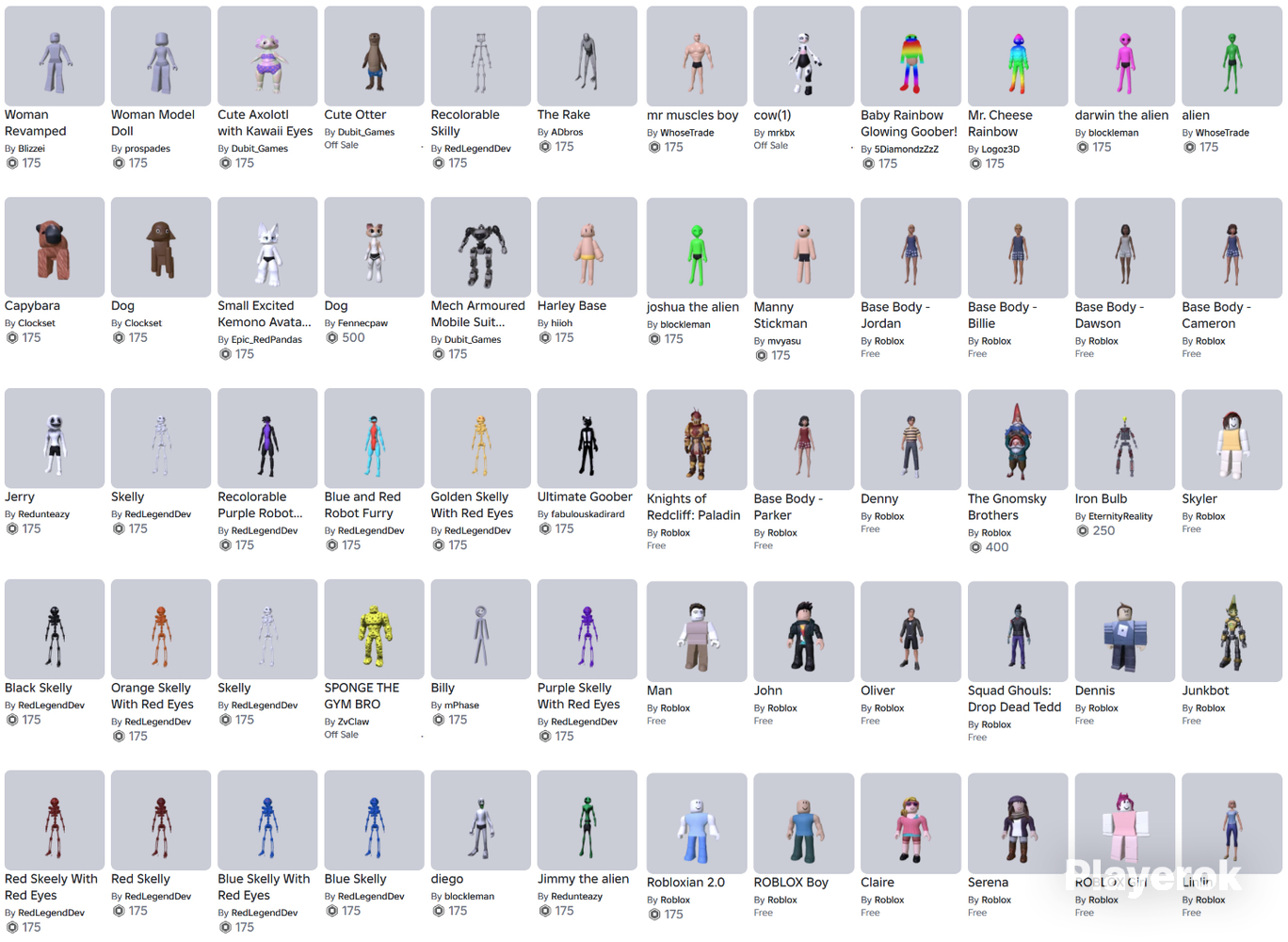Click the Free label under Denny
Screen dimensions: 1288x942
(x=870, y=529)
